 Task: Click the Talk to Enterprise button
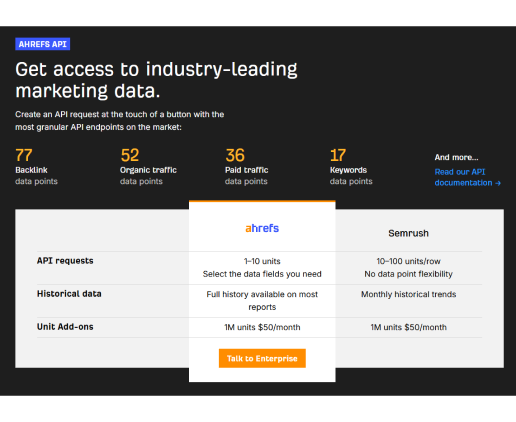click(262, 358)
